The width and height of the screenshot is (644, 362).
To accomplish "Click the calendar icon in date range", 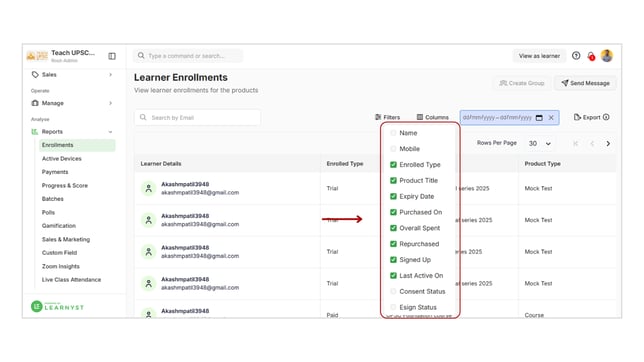I will coord(539,118).
